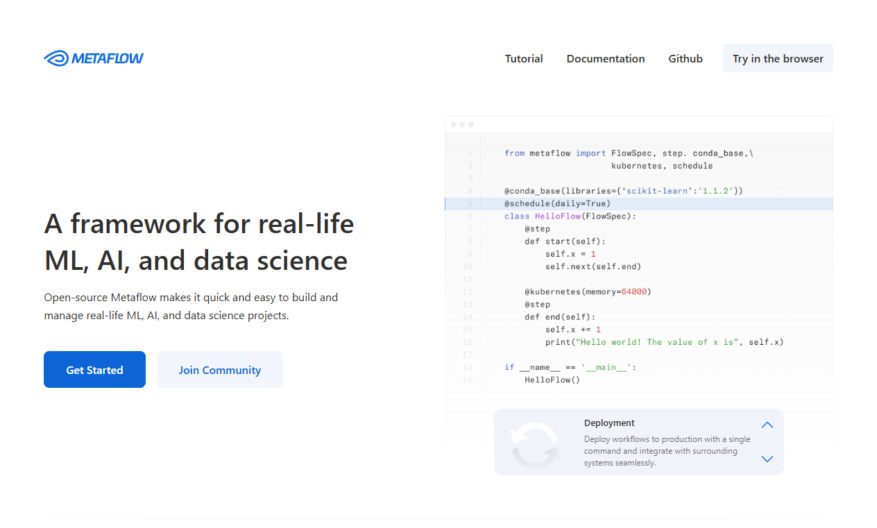The height and width of the screenshot is (528, 877).
Task: Click the kubernetes, schedule import continuation line
Action: pyautogui.click(x=662, y=166)
